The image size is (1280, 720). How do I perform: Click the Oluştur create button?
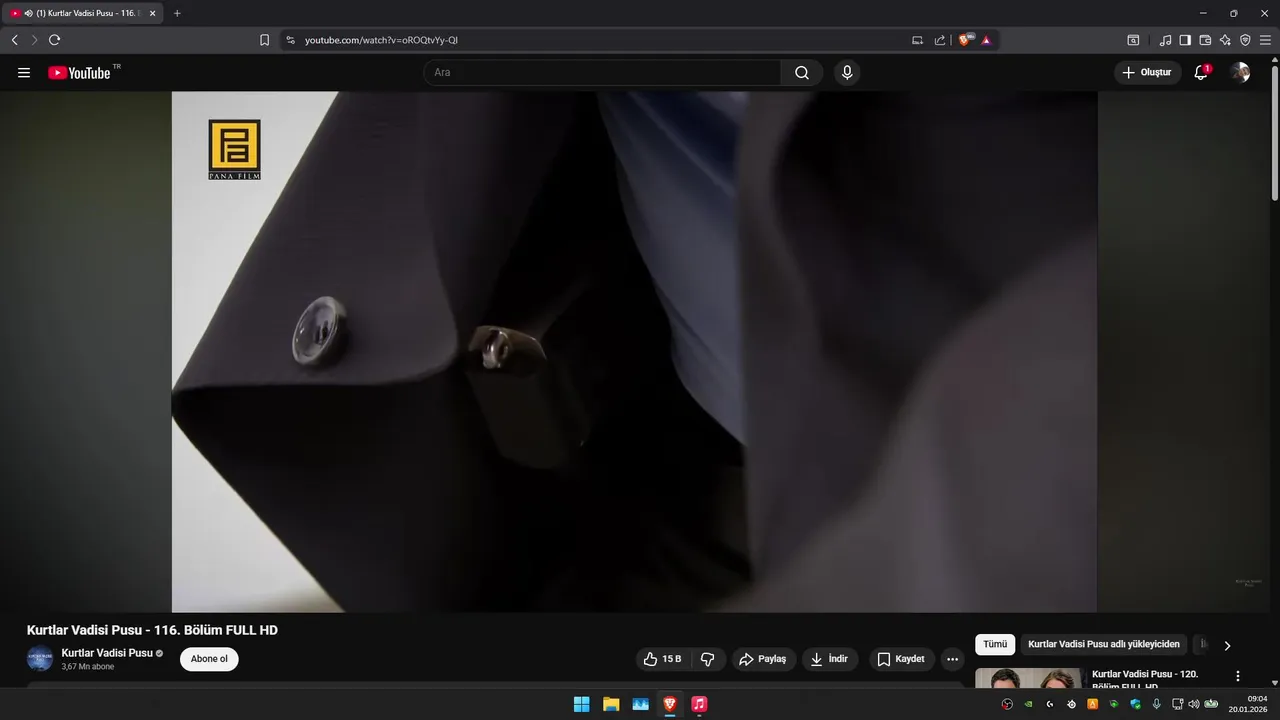coord(1147,72)
